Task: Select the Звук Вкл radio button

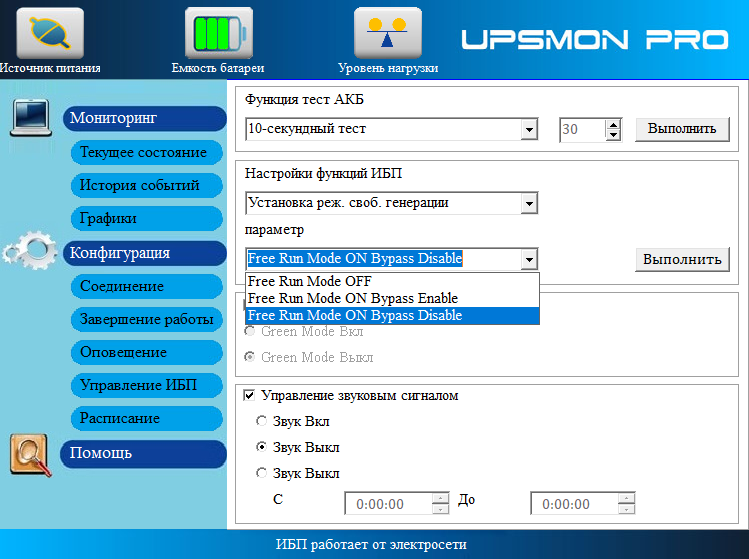Action: [261, 421]
